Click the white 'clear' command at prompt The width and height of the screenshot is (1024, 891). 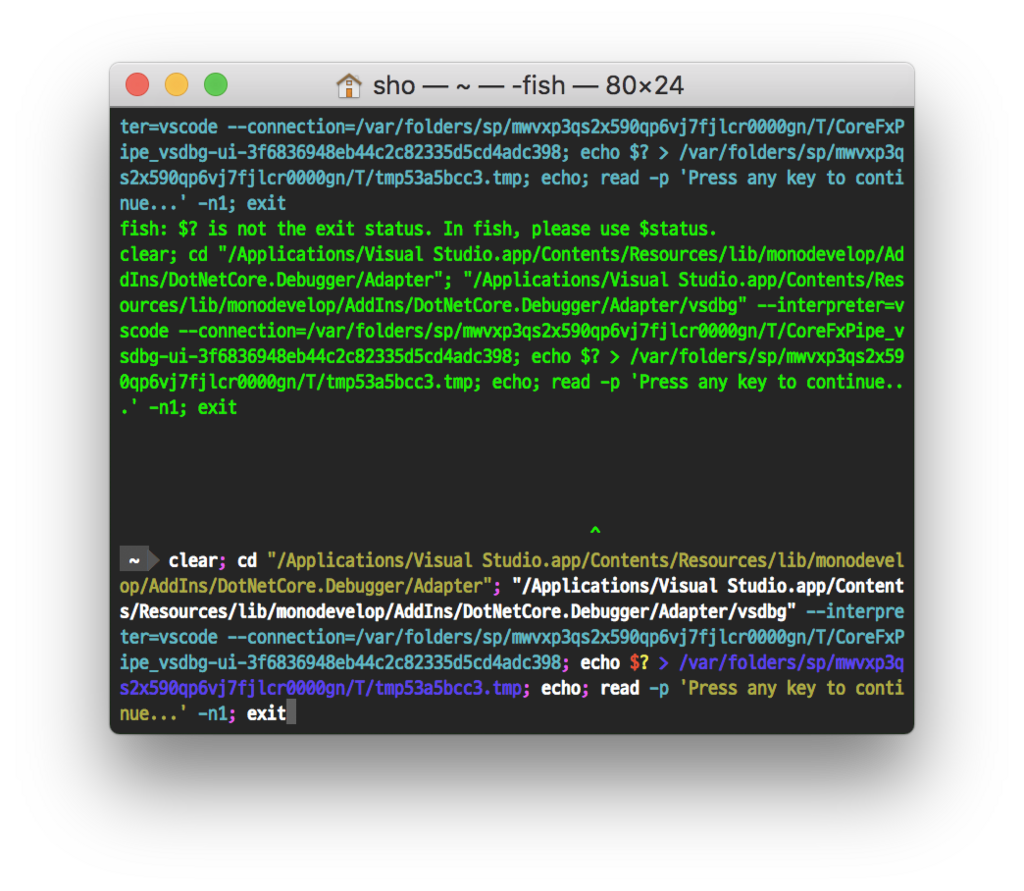[193, 560]
